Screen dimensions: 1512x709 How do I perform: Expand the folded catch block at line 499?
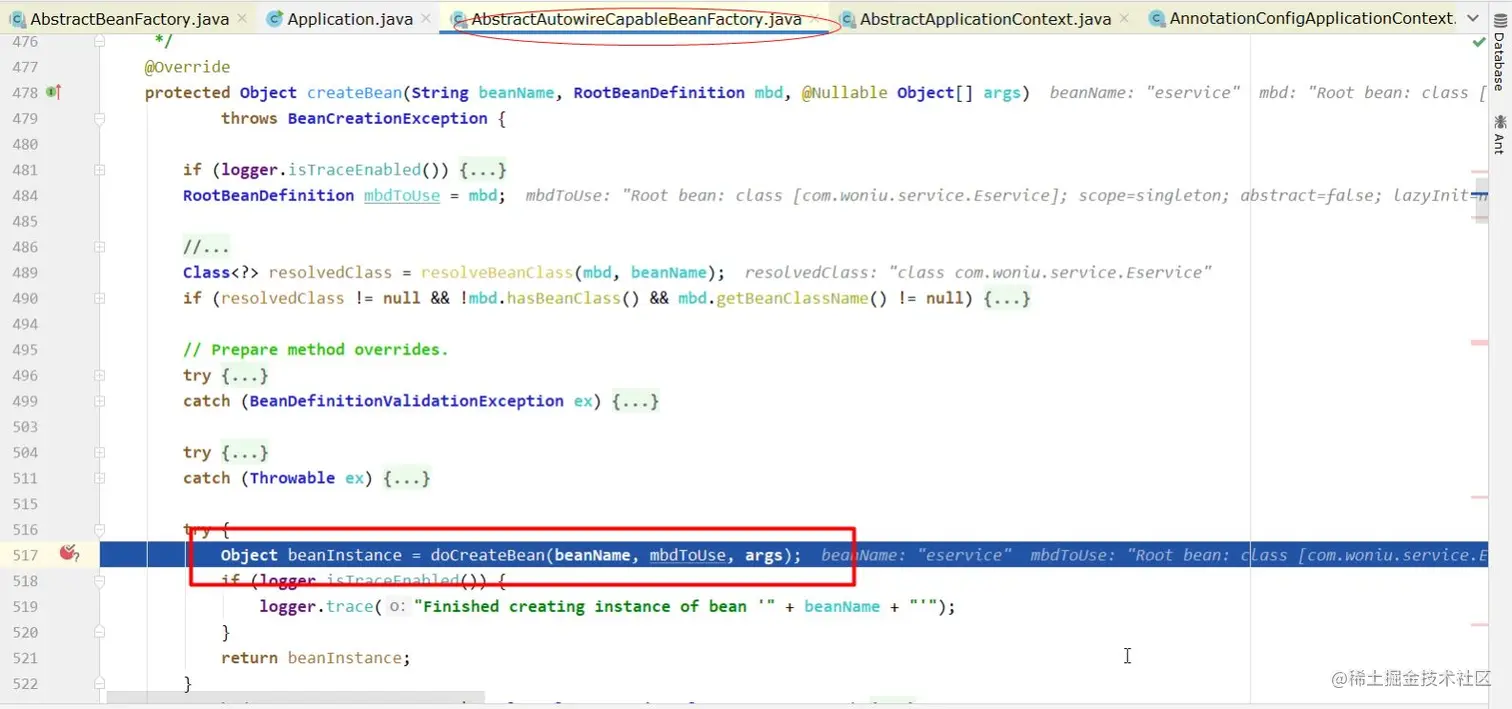click(x=100, y=401)
